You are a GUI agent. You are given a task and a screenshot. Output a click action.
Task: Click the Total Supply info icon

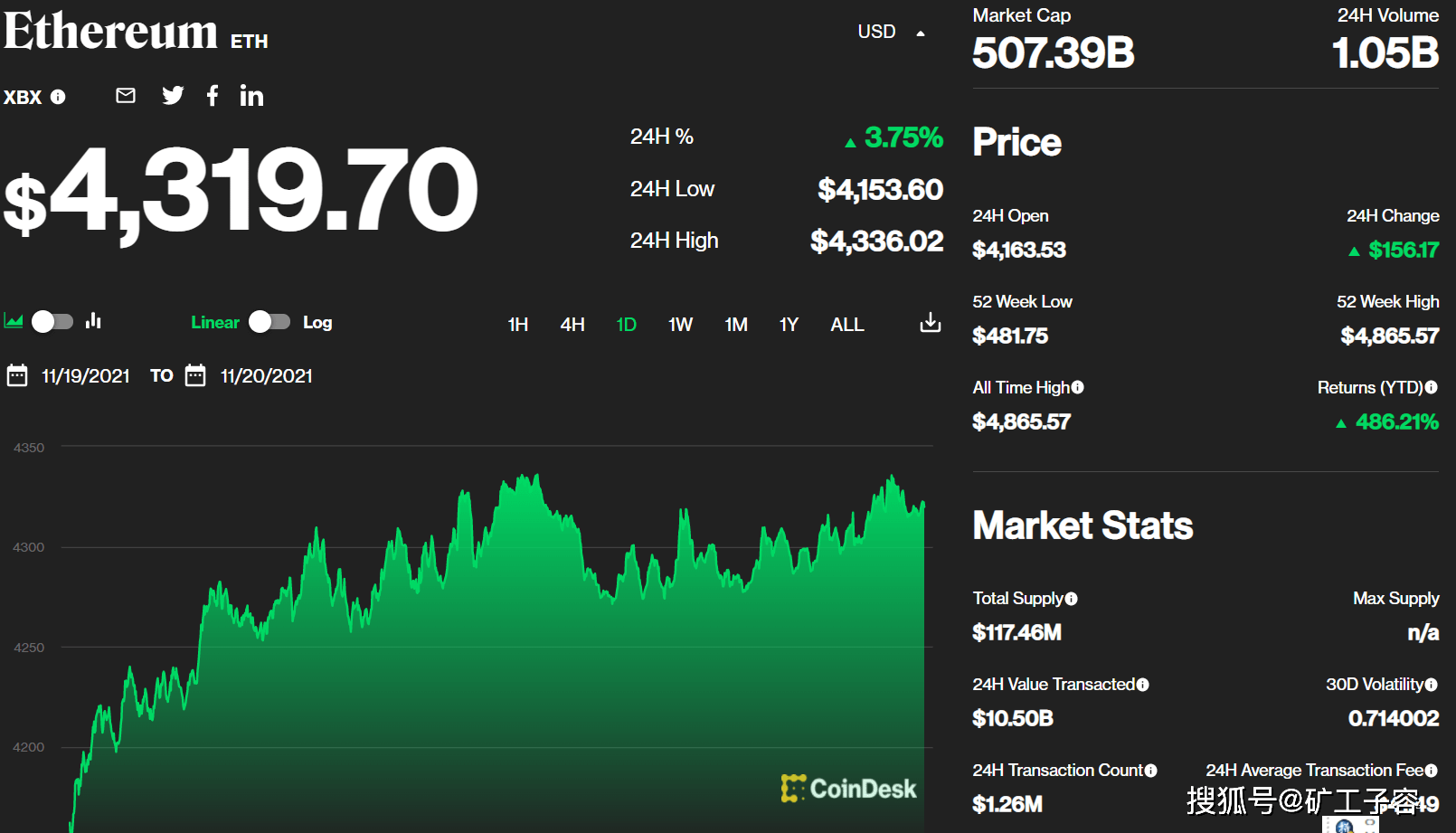point(1071,599)
